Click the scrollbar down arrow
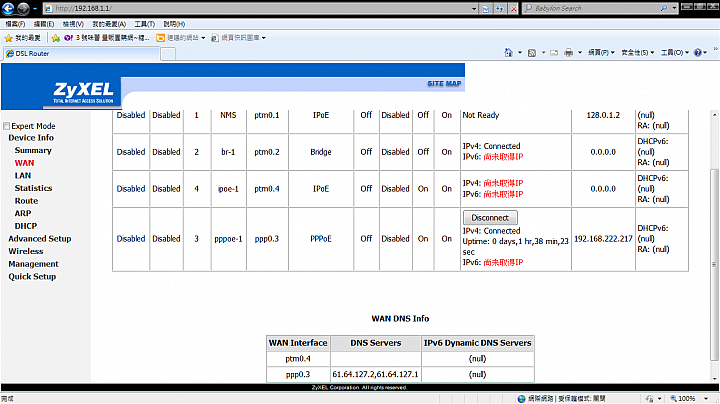The height and width of the screenshot is (404, 720). pos(714,379)
